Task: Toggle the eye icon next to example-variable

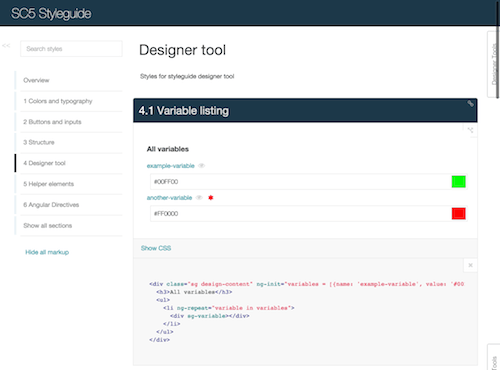Action: click(202, 166)
